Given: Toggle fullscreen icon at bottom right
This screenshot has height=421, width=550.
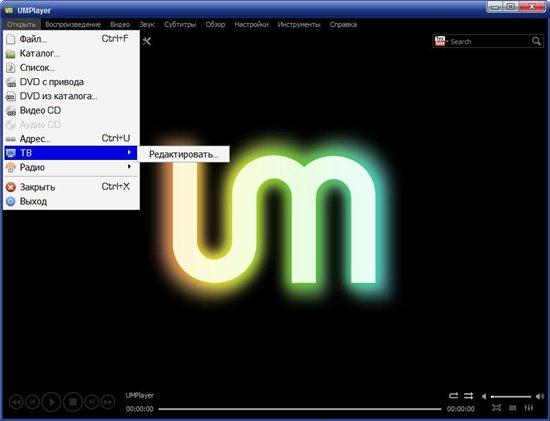Looking at the screenshot, I should point(496,408).
